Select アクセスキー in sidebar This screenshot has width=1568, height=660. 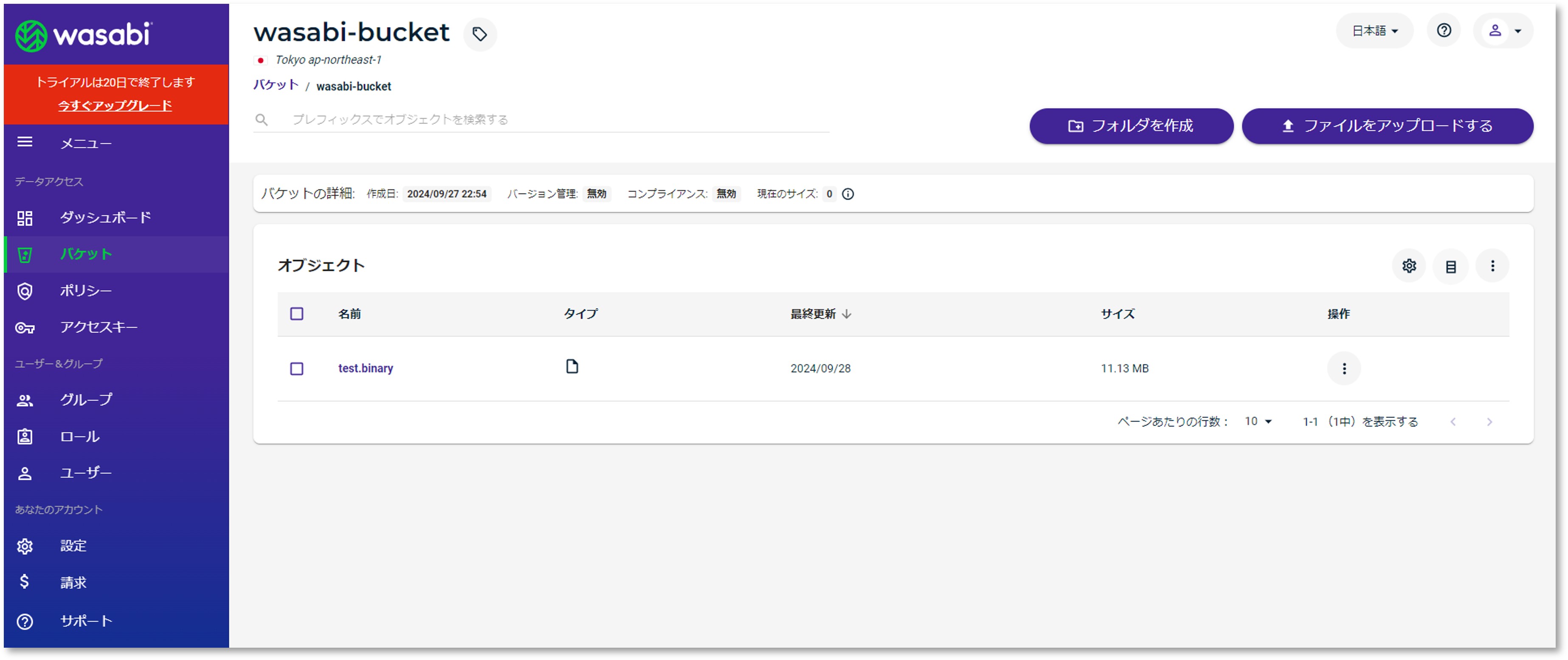click(x=99, y=327)
